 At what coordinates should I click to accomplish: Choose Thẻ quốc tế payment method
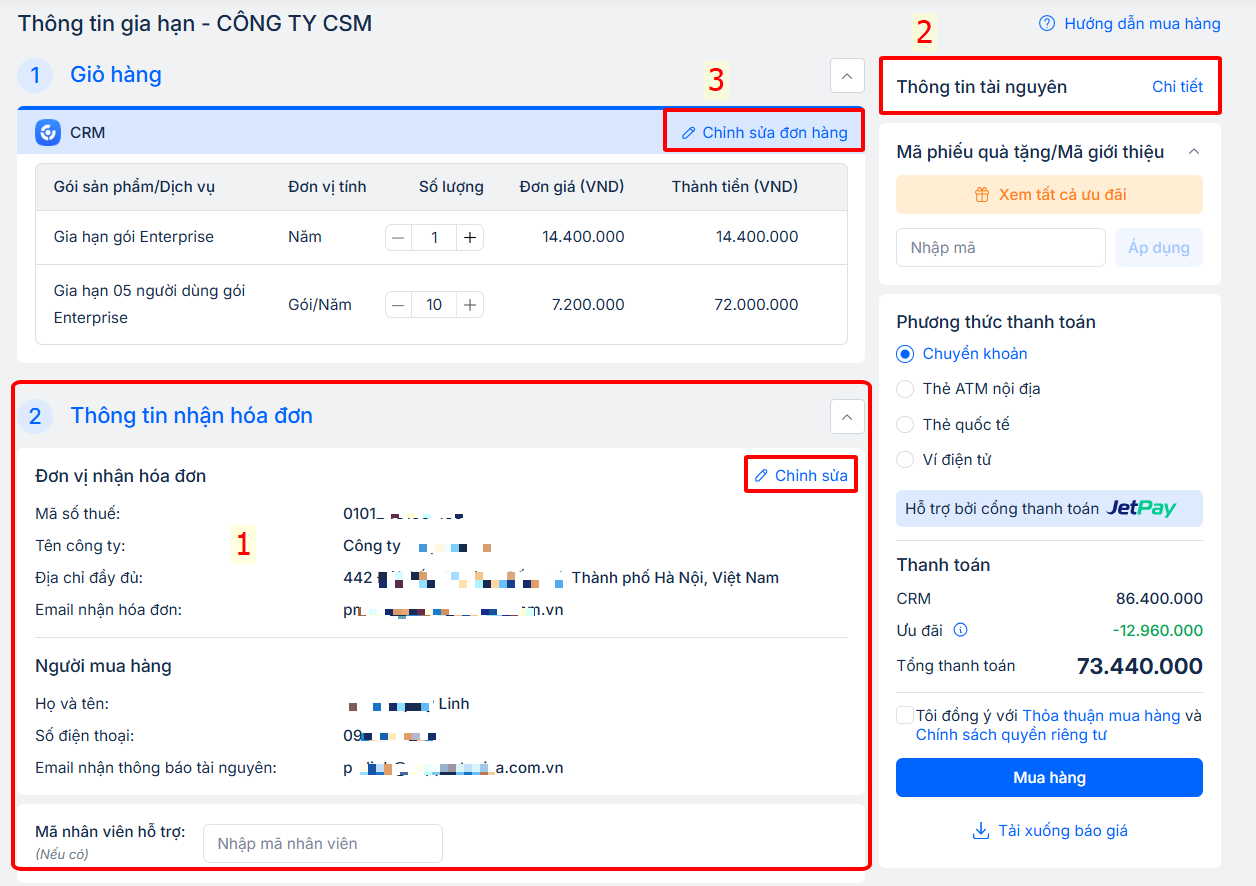pos(905,425)
